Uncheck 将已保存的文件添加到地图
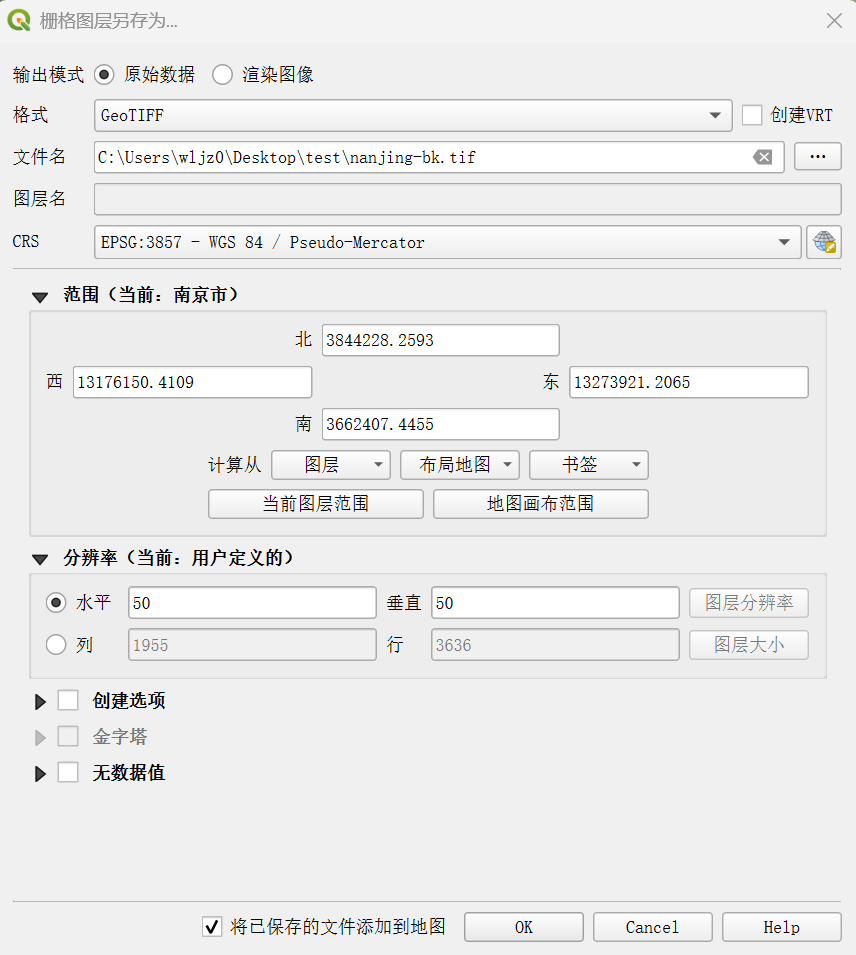The height and width of the screenshot is (955, 856). [212, 927]
